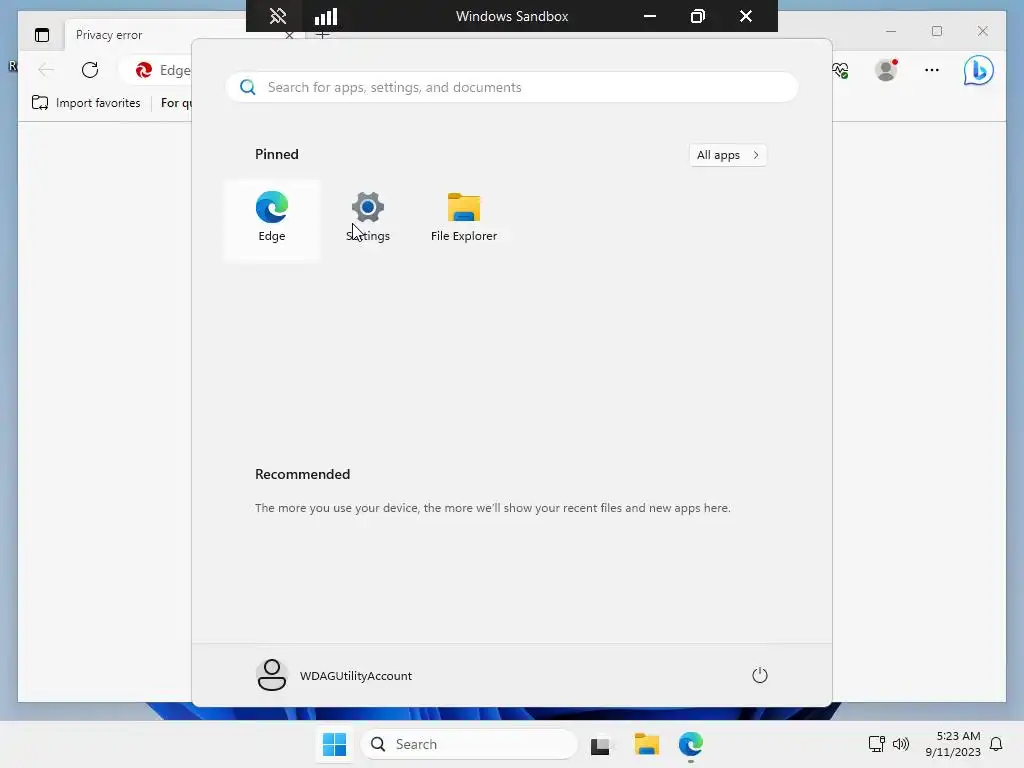
Task: Open the network status tray icon
Action: pyautogui.click(x=876, y=744)
